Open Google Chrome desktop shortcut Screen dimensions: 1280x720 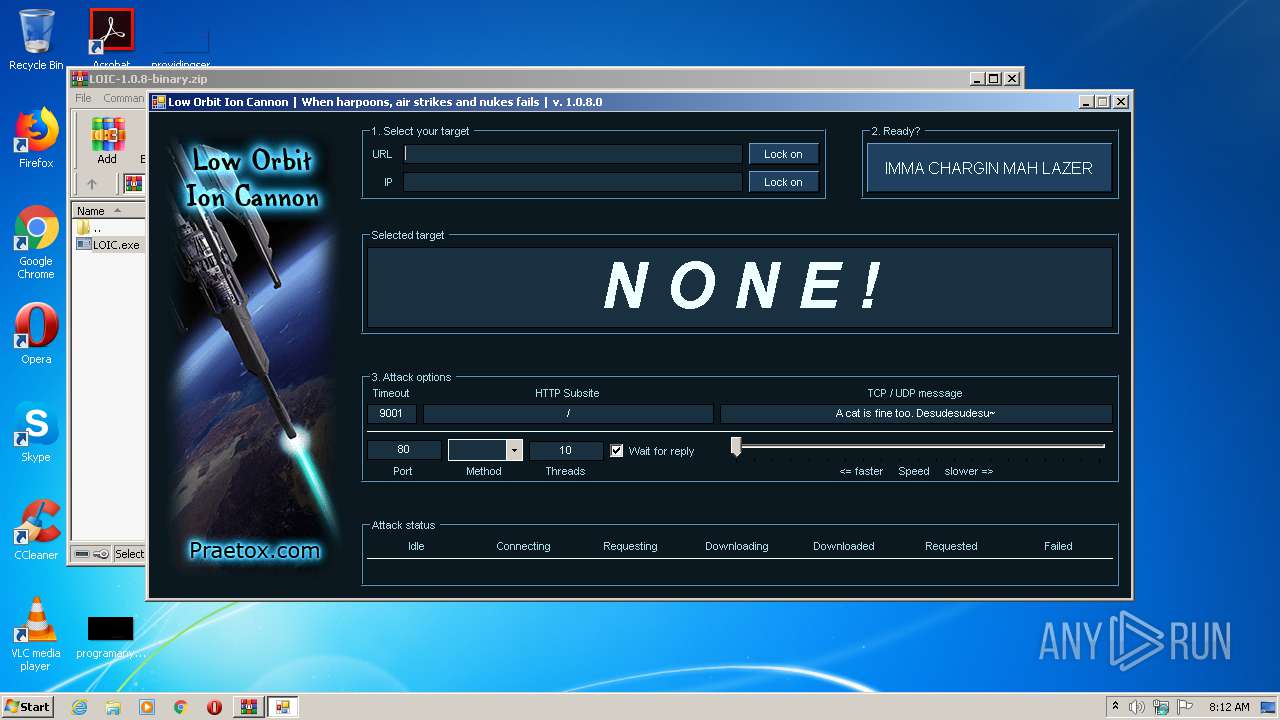click(x=36, y=242)
